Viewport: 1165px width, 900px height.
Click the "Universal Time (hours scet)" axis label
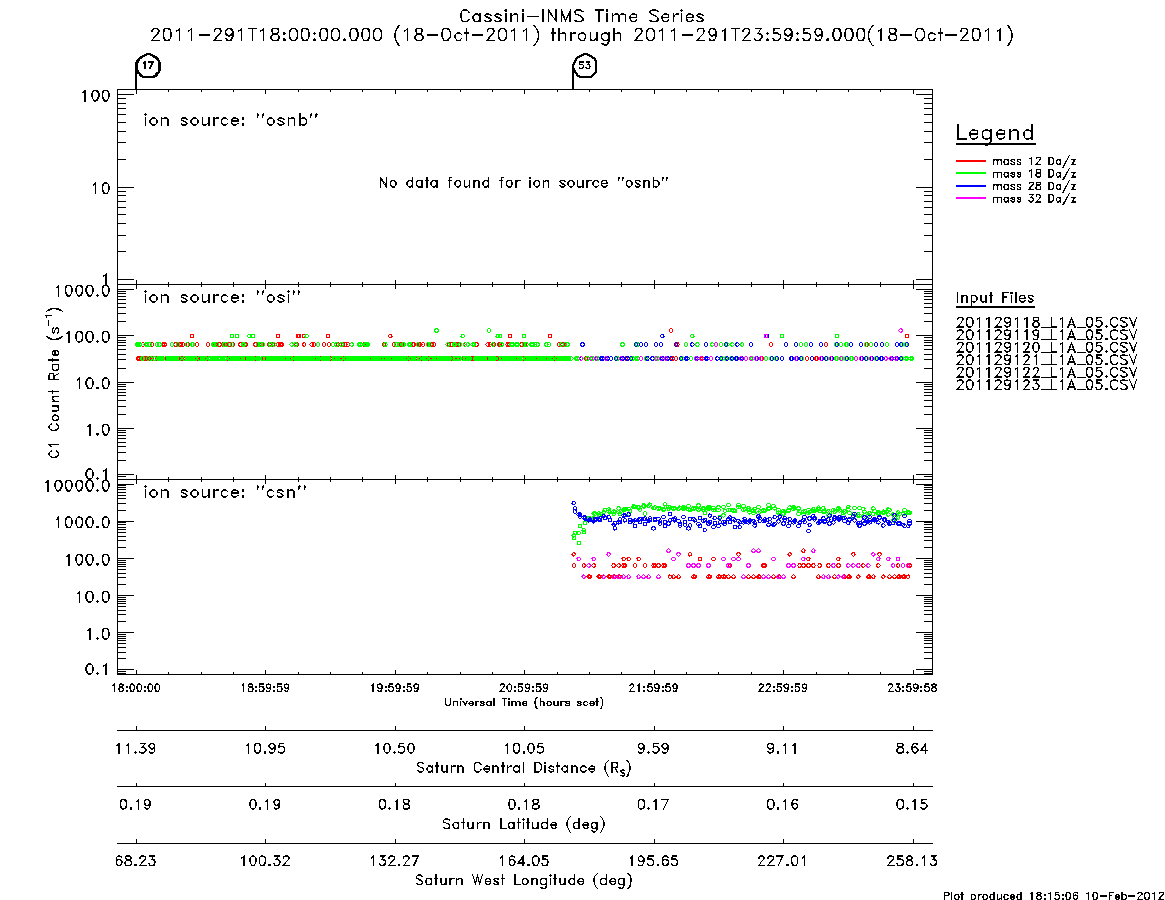[524, 702]
